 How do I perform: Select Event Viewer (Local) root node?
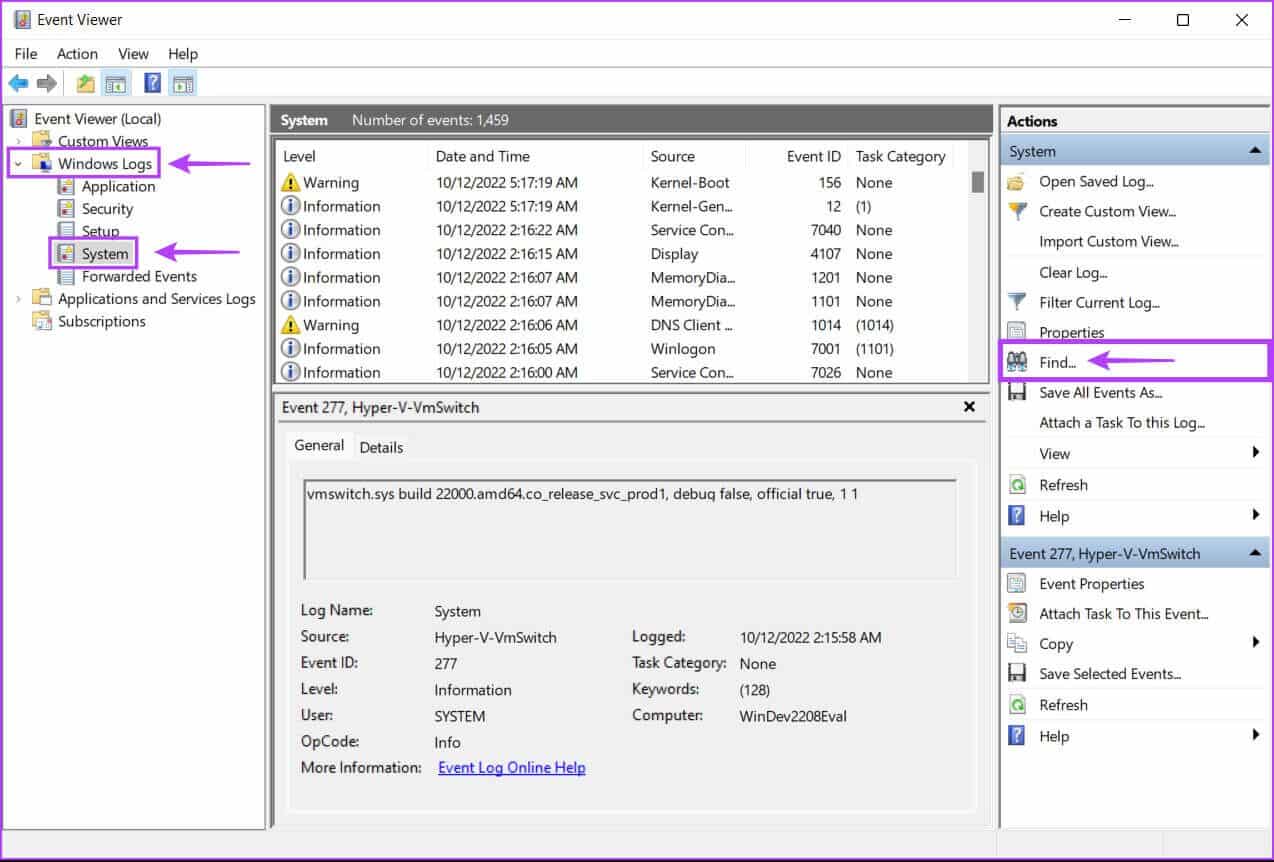tap(97, 118)
